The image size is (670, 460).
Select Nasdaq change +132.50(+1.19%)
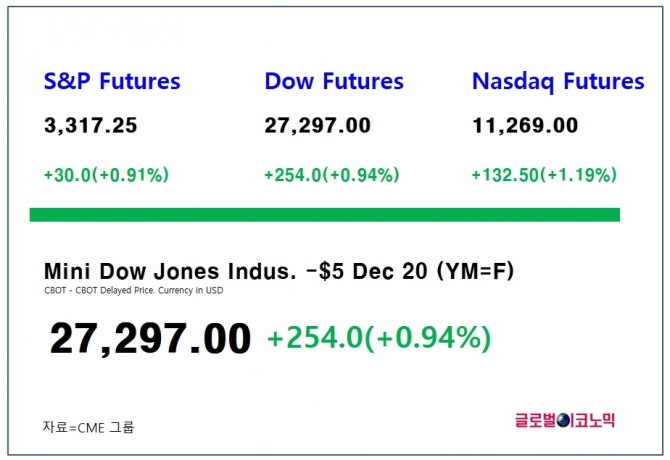pos(545,175)
